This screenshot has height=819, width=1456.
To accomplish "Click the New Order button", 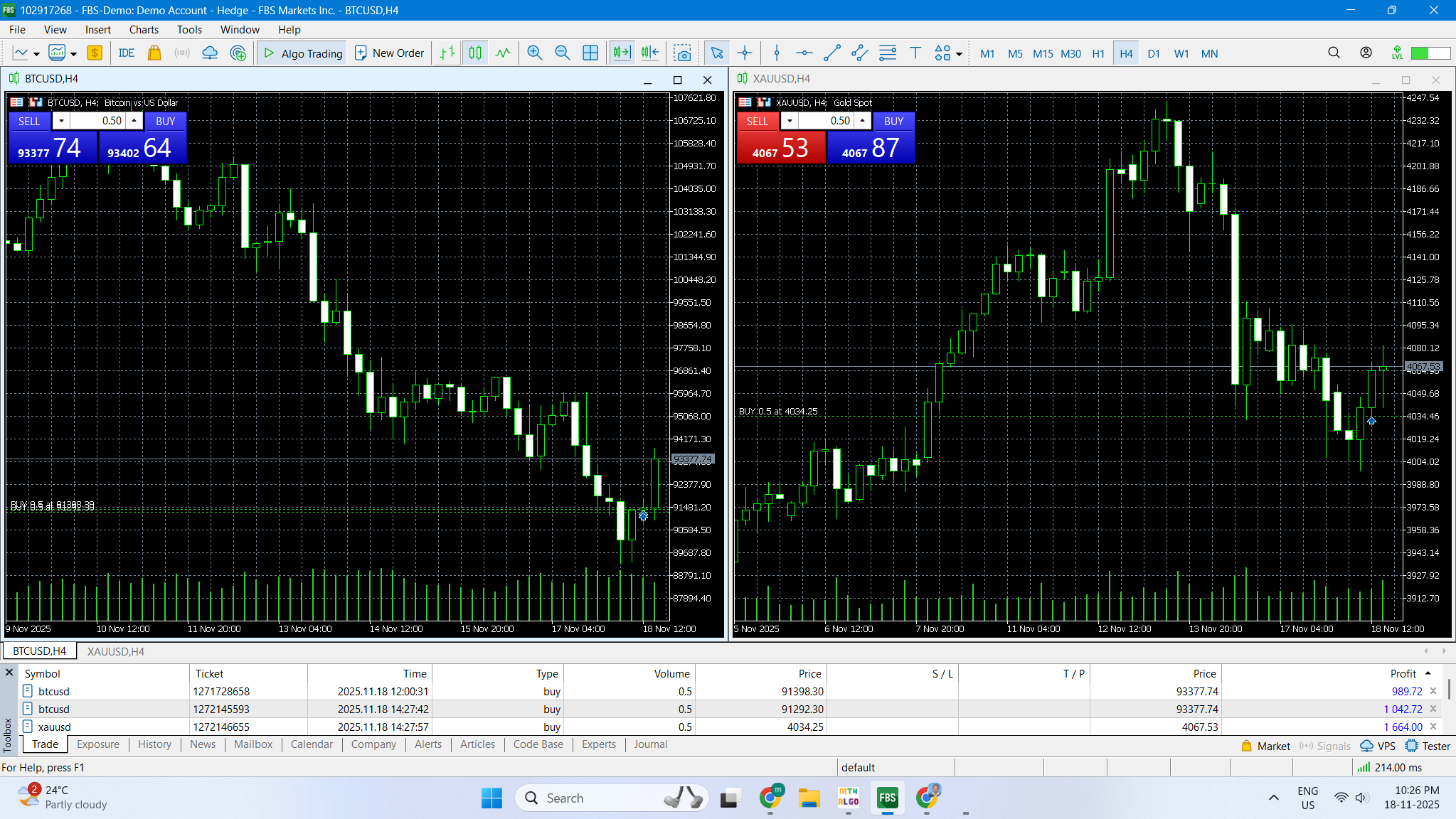I will pyautogui.click(x=389, y=53).
